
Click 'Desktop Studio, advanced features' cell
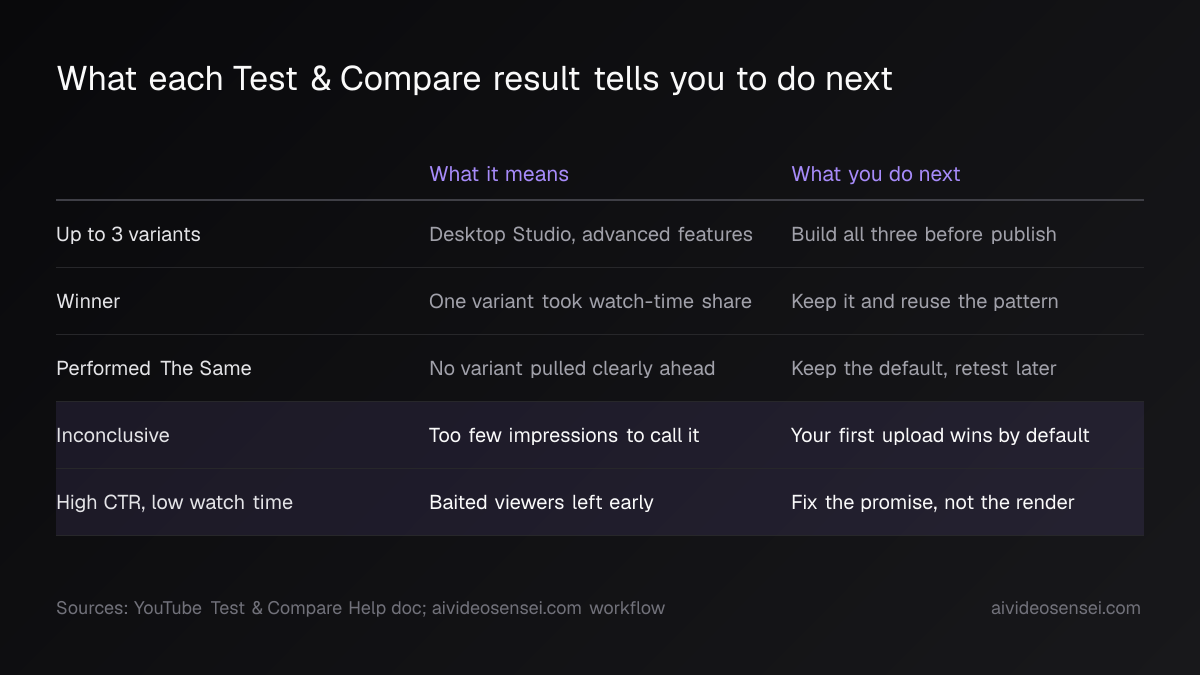(x=591, y=234)
